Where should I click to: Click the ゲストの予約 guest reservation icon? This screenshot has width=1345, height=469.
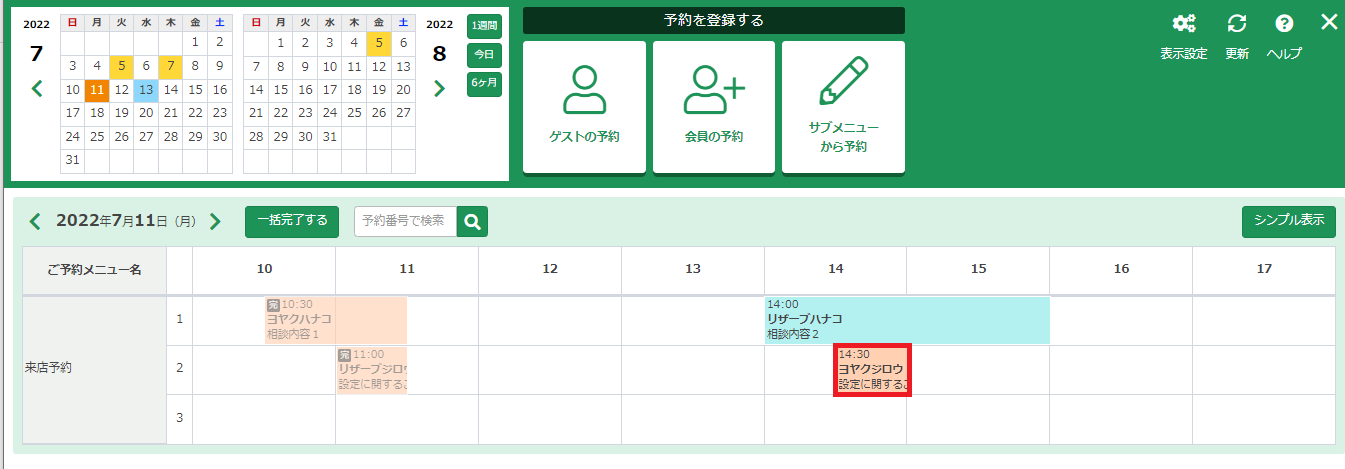pos(584,90)
